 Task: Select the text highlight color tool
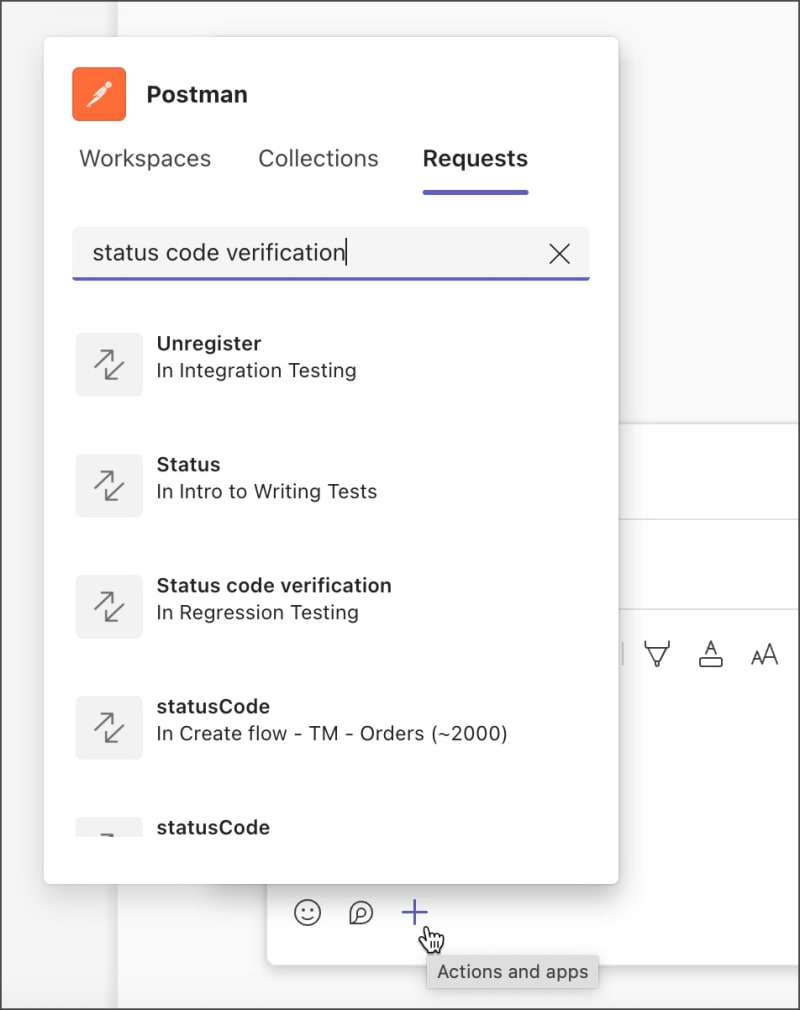657,655
